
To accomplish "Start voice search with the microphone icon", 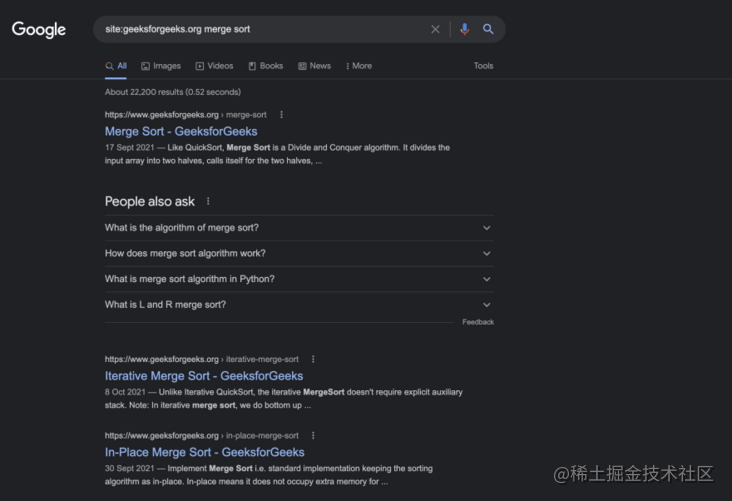I will [464, 29].
